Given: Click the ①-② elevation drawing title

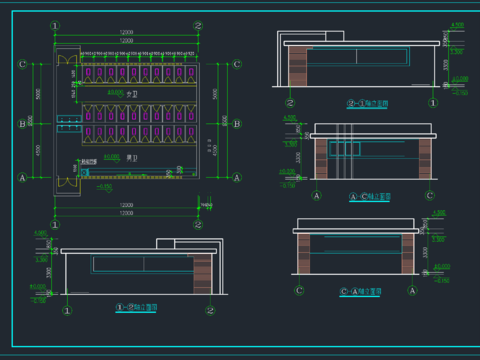Looking at the screenshot, I should [x=136, y=307].
